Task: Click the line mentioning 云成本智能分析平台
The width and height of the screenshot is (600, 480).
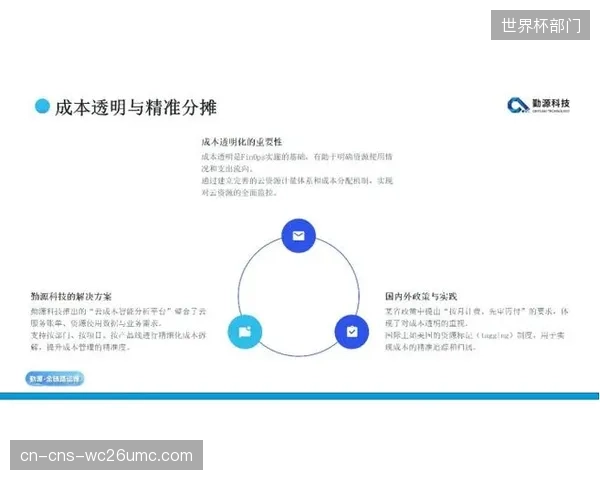Action: (118, 311)
